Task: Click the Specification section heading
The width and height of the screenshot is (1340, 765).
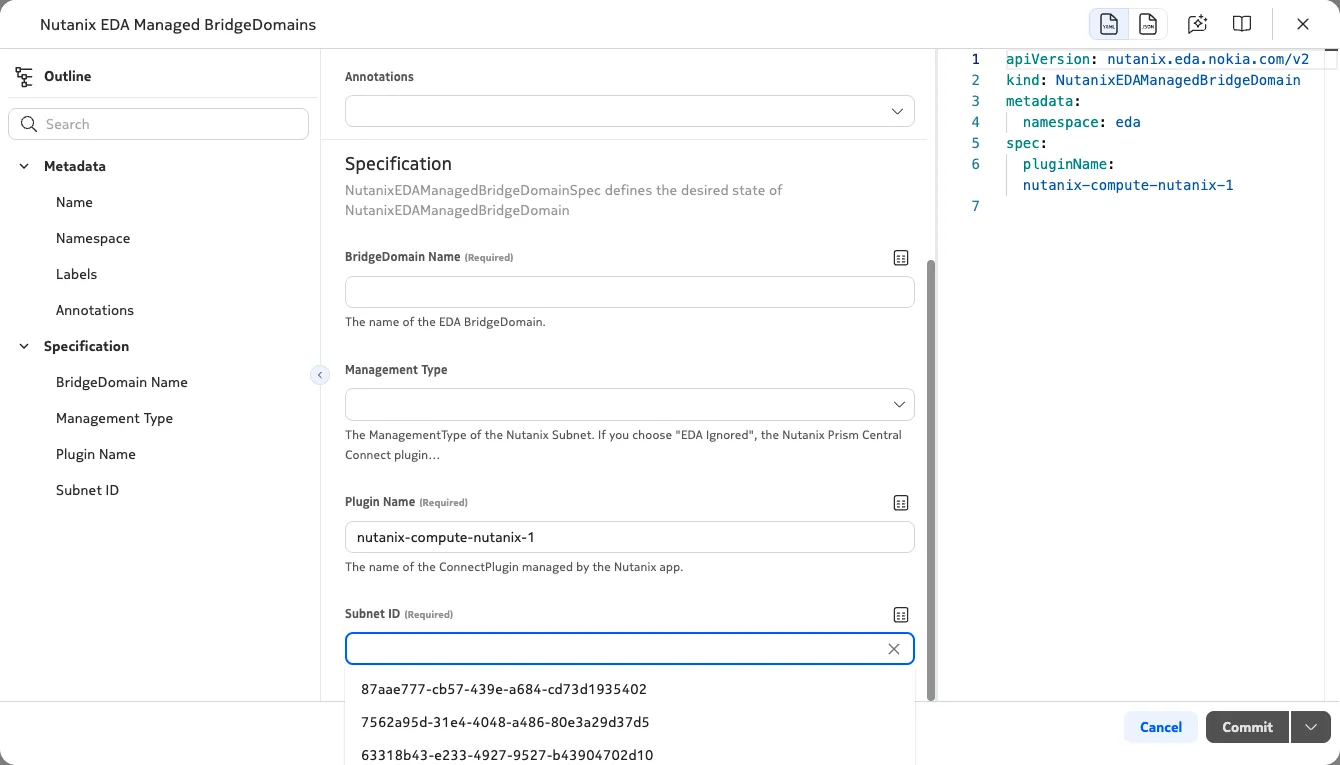Action: (398, 163)
